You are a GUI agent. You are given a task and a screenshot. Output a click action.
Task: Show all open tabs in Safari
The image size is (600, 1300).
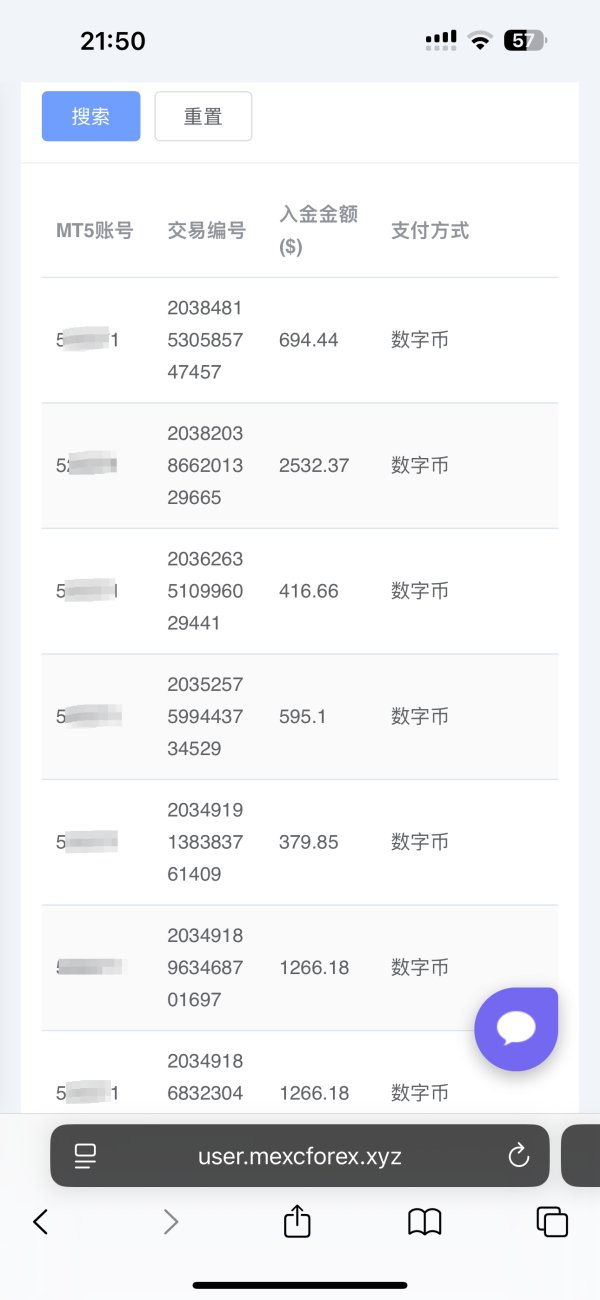tap(552, 1221)
